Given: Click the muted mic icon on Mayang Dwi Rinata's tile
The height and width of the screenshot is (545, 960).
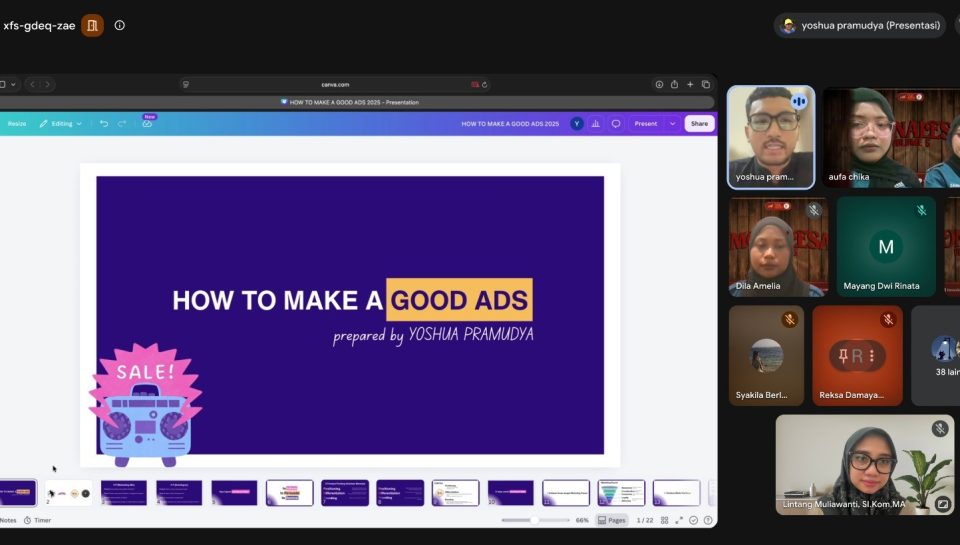Looking at the screenshot, I should point(921,211).
